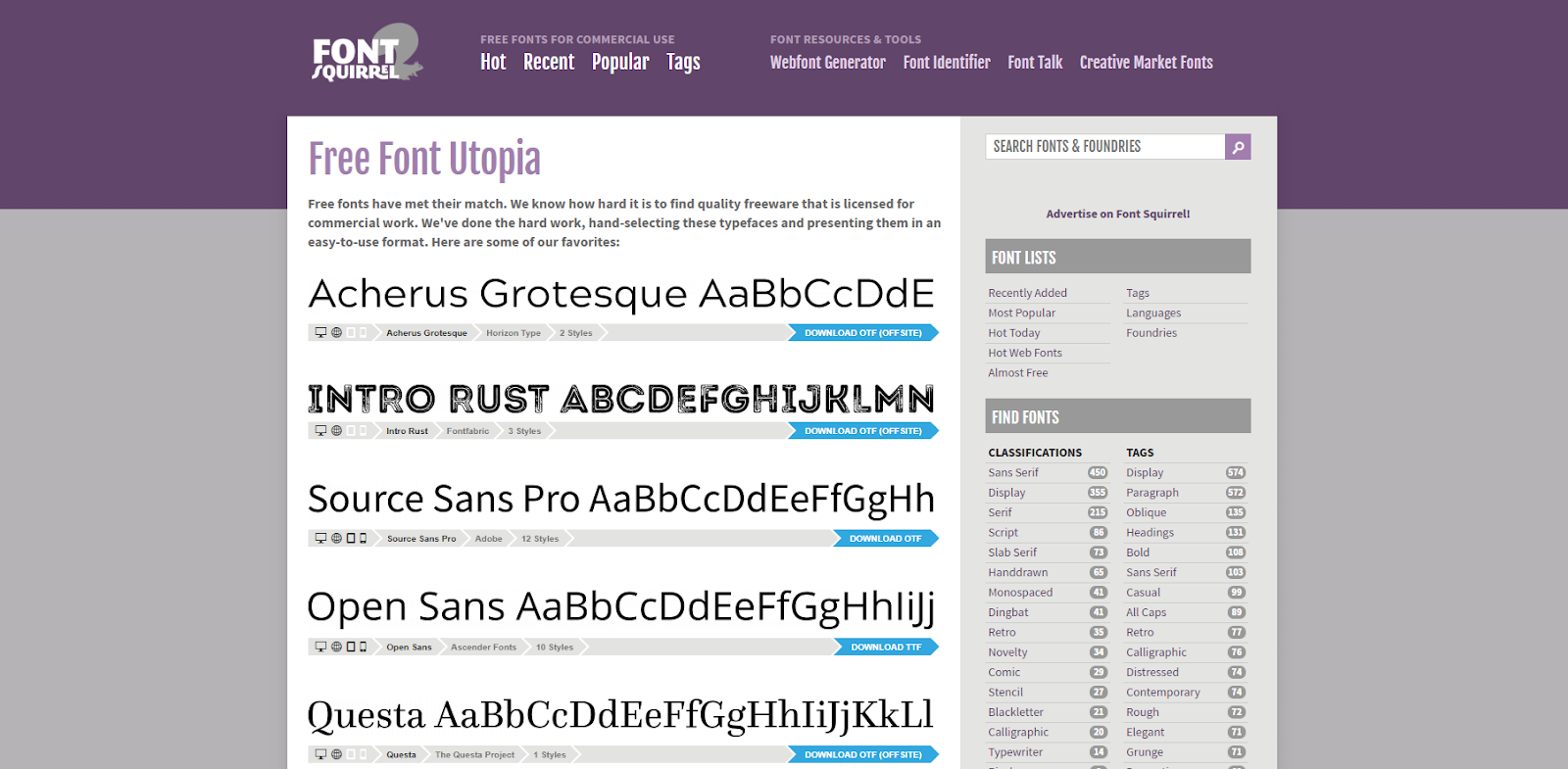Download Intro Rust OTF offsite

pos(862,431)
